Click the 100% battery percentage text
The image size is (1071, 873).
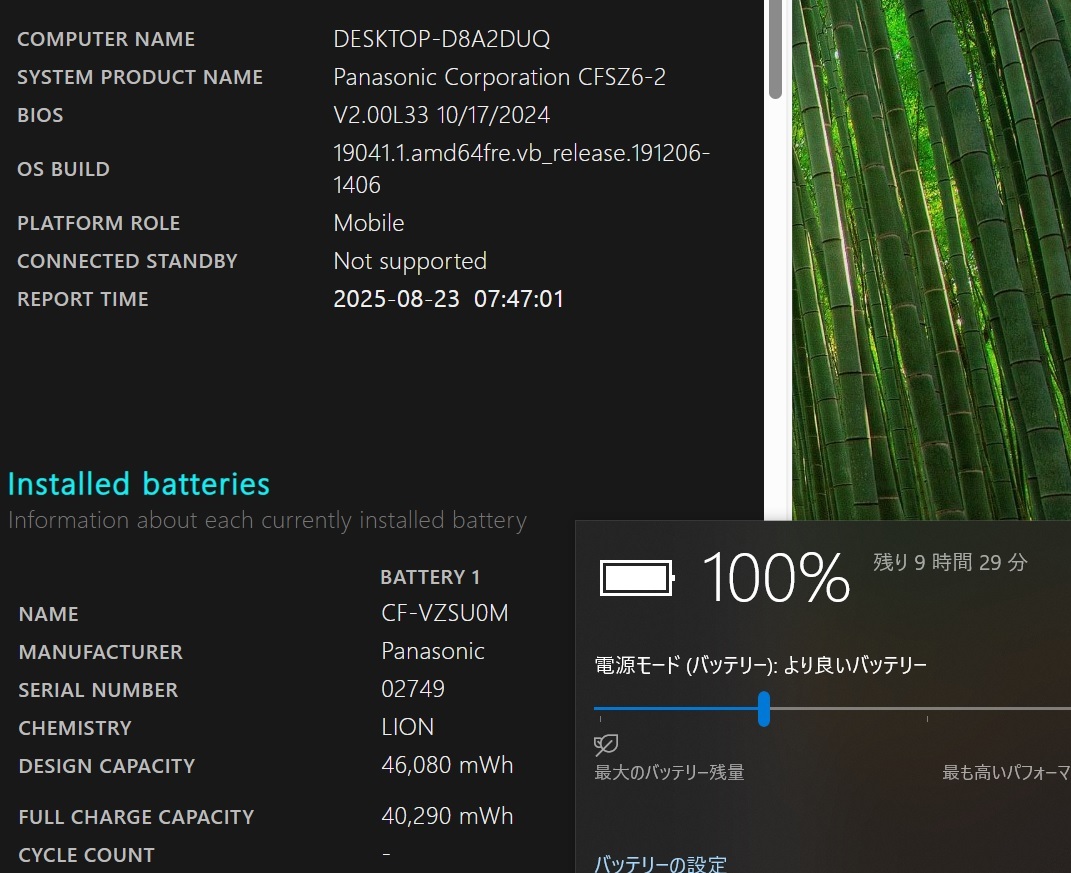click(776, 578)
